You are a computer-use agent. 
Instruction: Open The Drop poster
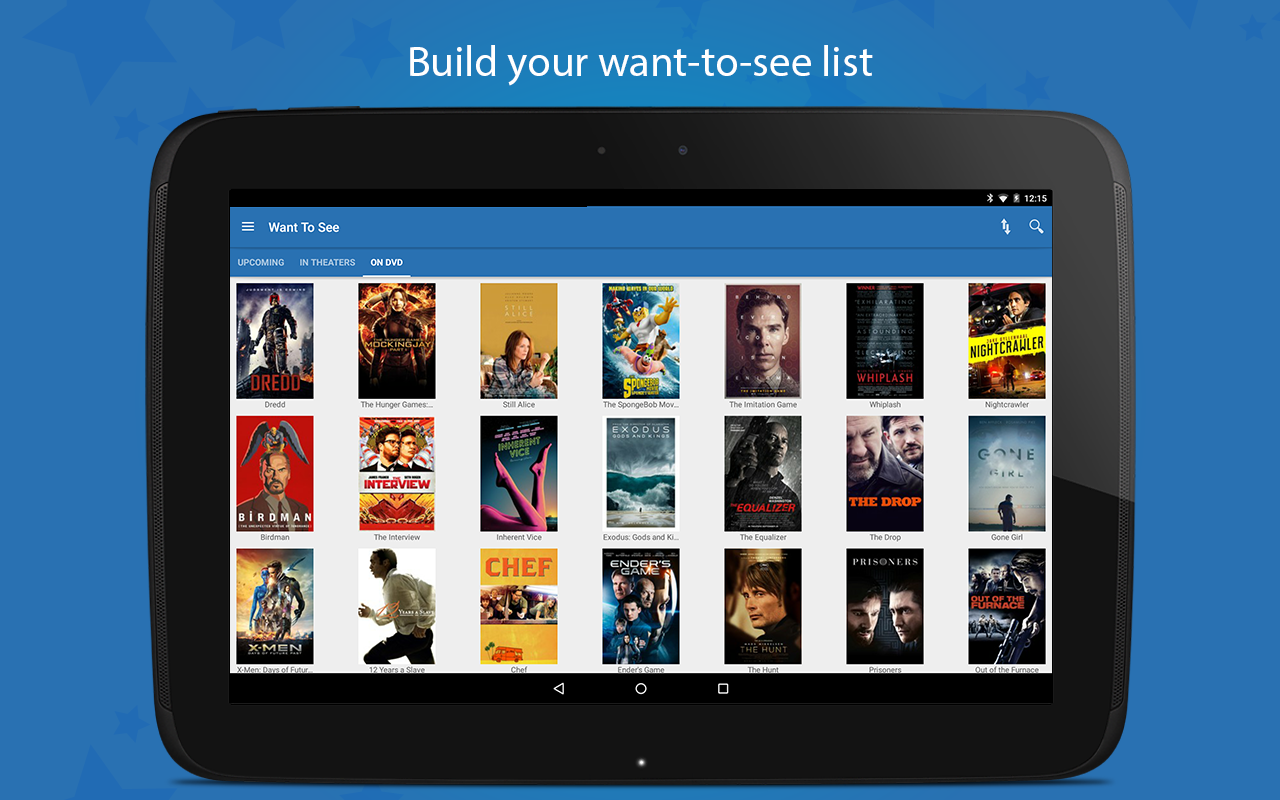885,474
